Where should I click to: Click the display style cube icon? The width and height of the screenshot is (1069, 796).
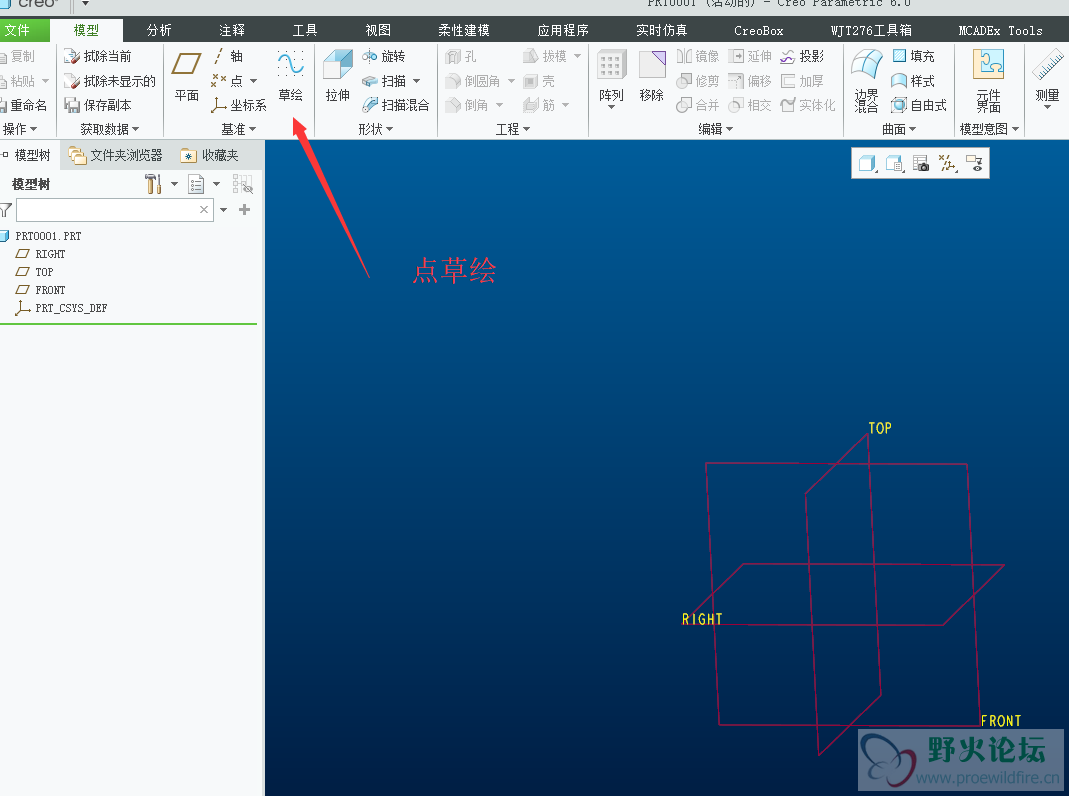(x=867, y=164)
